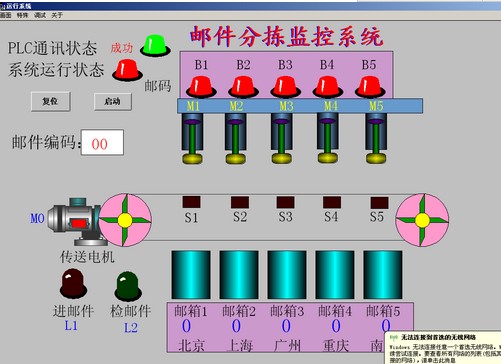Viewport: 501px width, 364px height.
Task: Click the 邮箱2 count value 0
Action: pyautogui.click(x=236, y=326)
